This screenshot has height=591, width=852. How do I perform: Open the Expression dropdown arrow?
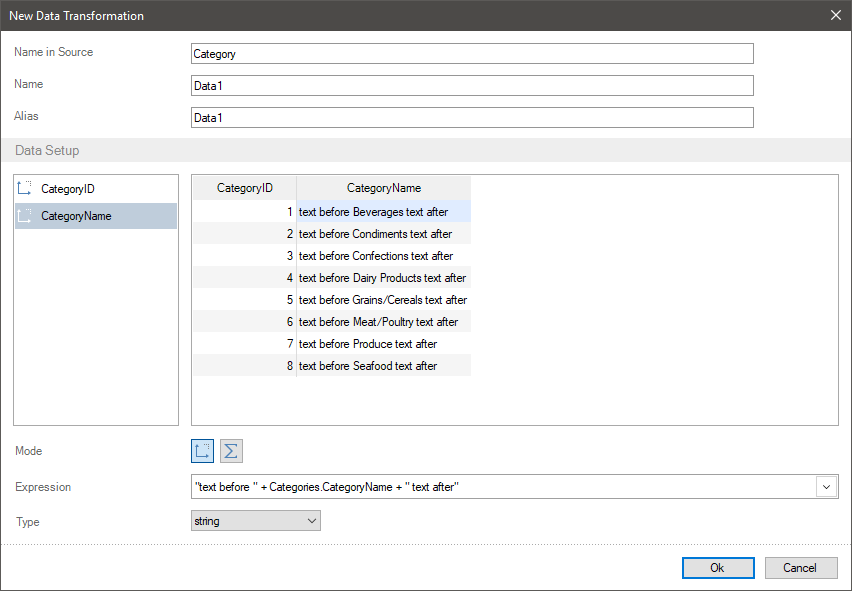(x=827, y=487)
